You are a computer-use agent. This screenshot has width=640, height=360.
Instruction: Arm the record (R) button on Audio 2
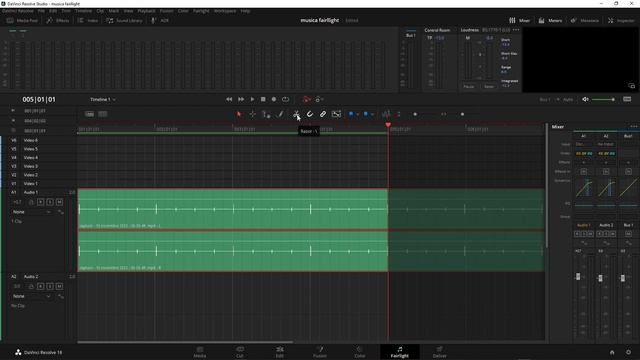pos(40,286)
